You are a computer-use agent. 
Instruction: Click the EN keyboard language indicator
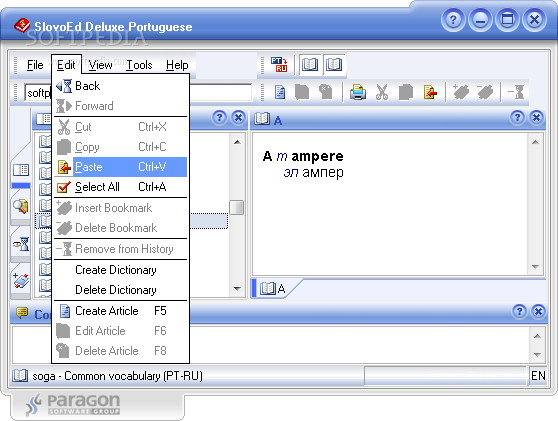[x=538, y=375]
